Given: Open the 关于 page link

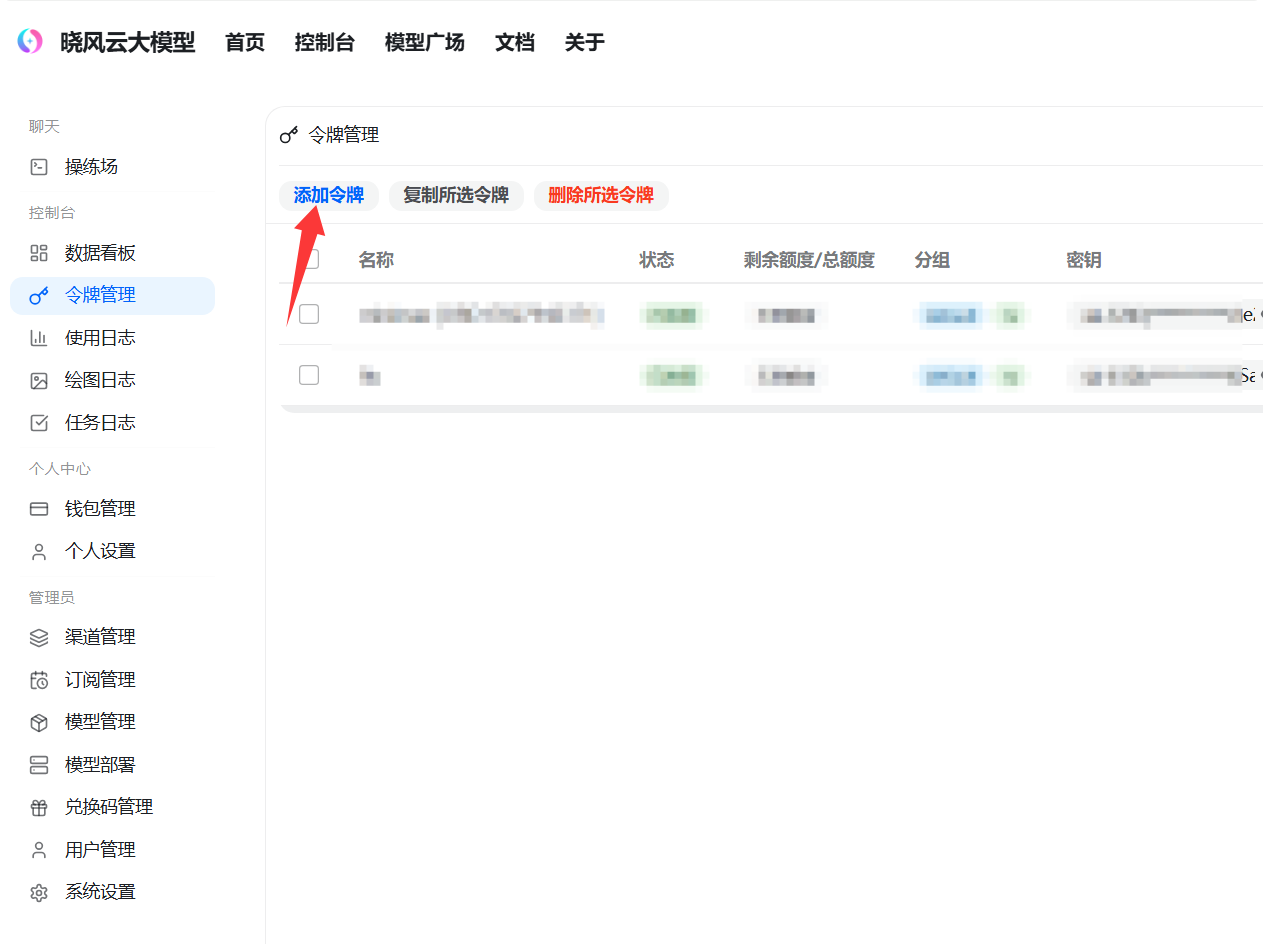Looking at the screenshot, I should pos(585,42).
